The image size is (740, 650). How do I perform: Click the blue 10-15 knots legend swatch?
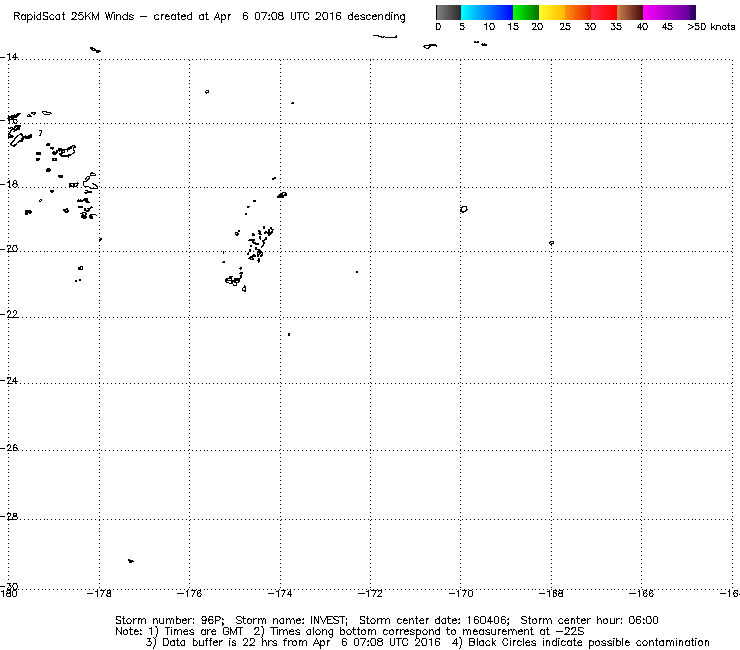tap(500, 12)
